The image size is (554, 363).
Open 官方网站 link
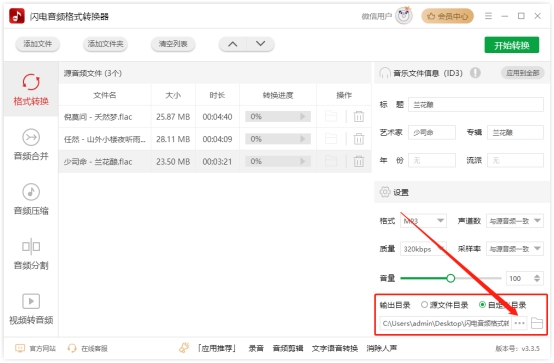36,349
